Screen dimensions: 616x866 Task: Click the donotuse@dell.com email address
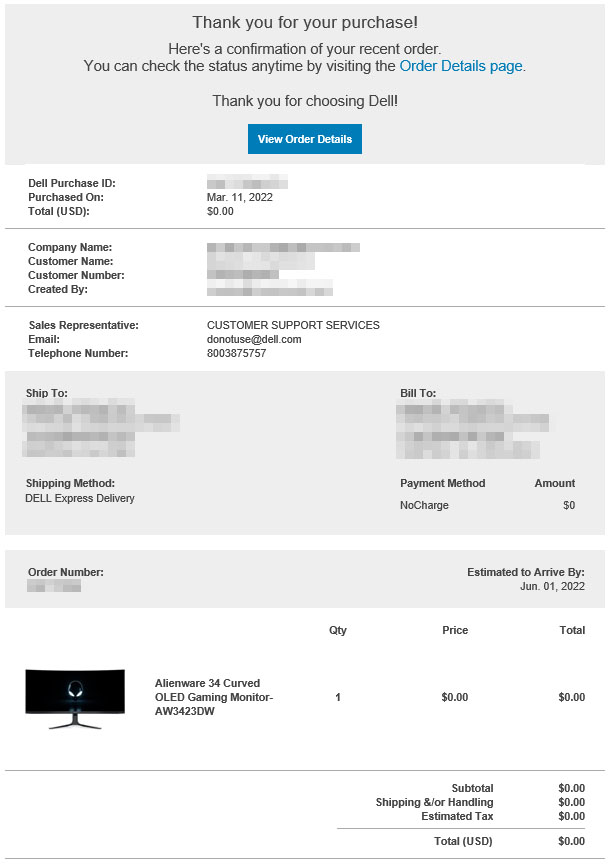click(x=254, y=339)
